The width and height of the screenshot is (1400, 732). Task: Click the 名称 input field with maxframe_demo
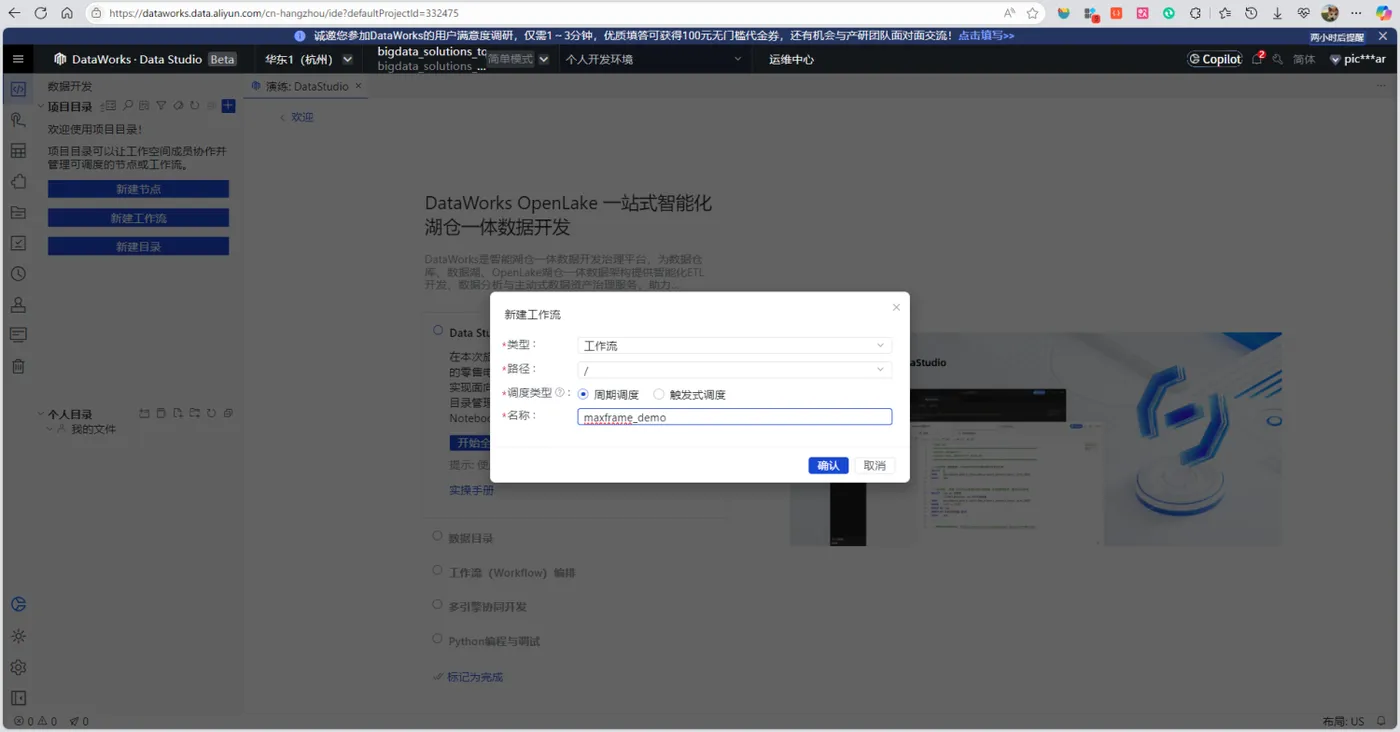pyautogui.click(x=734, y=417)
